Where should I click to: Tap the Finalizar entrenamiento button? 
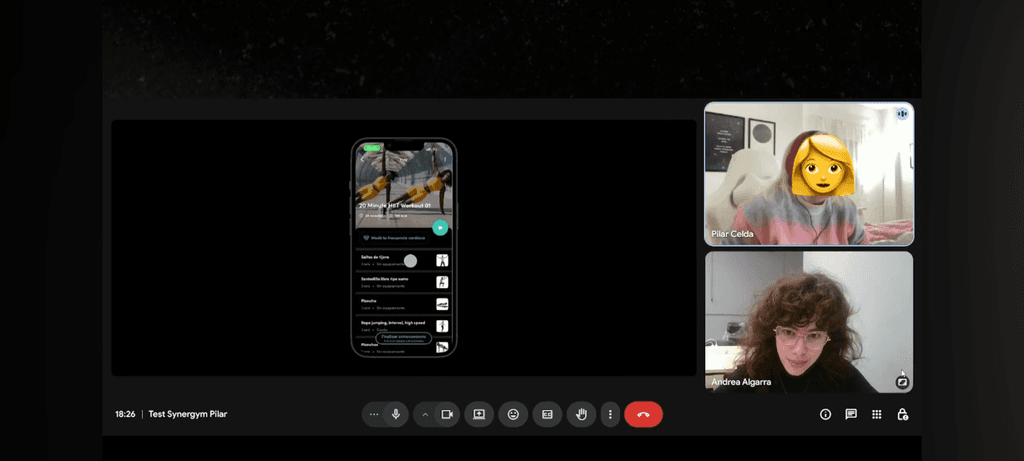click(x=404, y=338)
